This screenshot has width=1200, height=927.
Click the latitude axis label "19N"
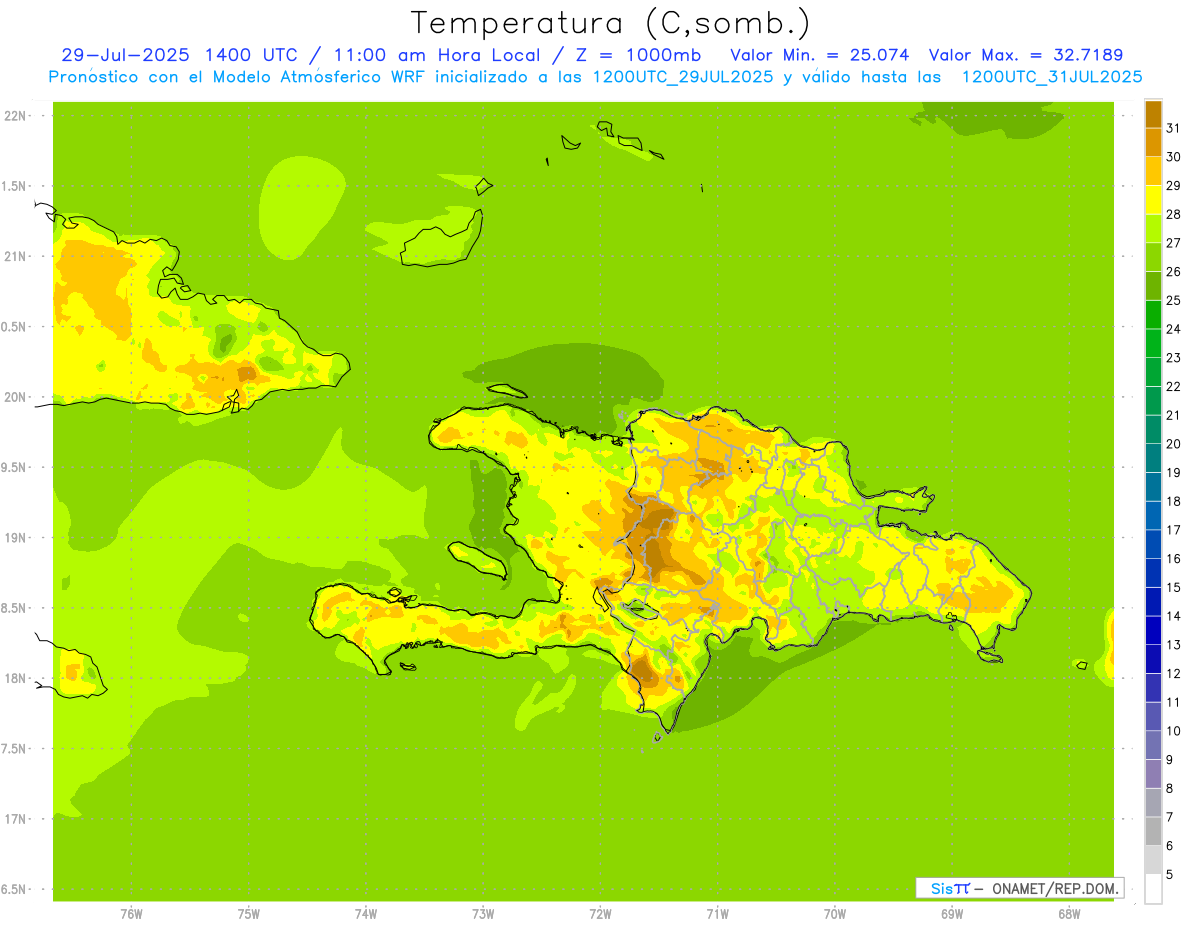15,538
